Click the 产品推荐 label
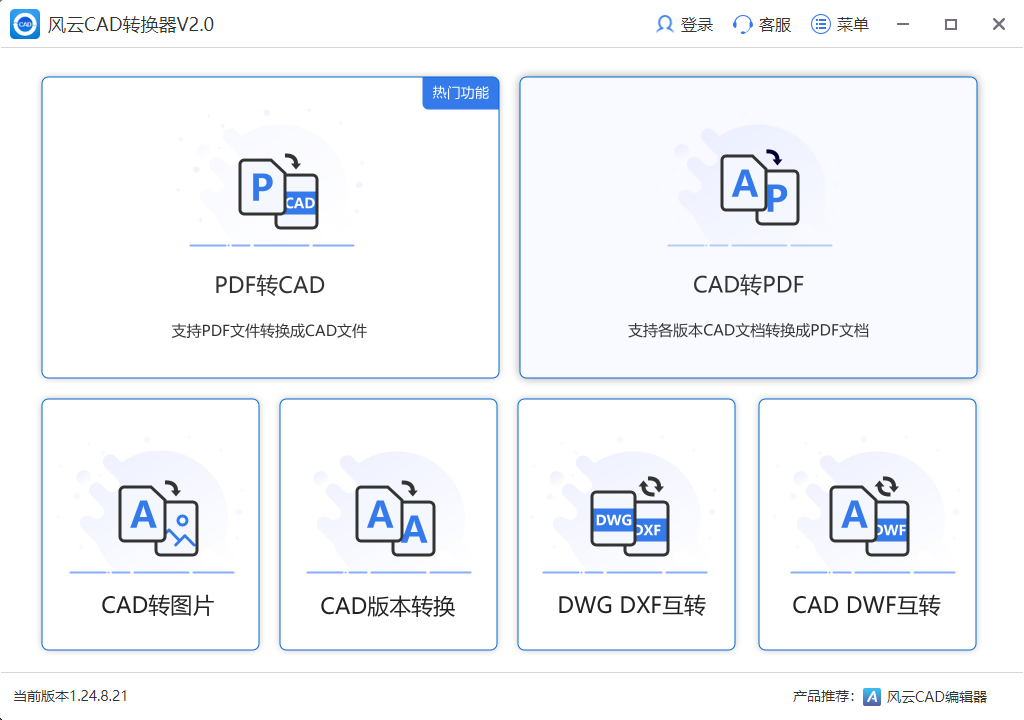 [823, 696]
